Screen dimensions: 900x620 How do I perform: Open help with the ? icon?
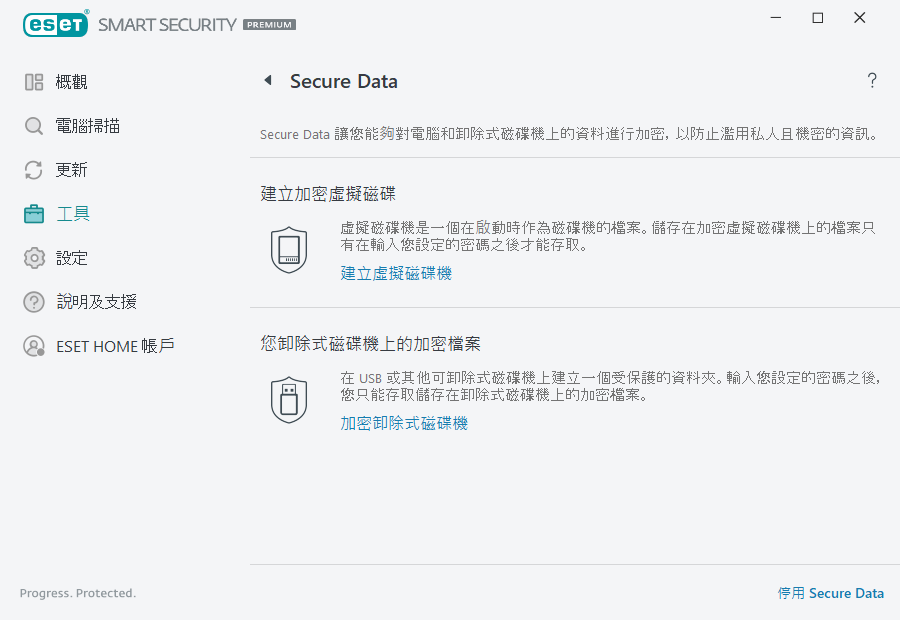click(x=871, y=81)
